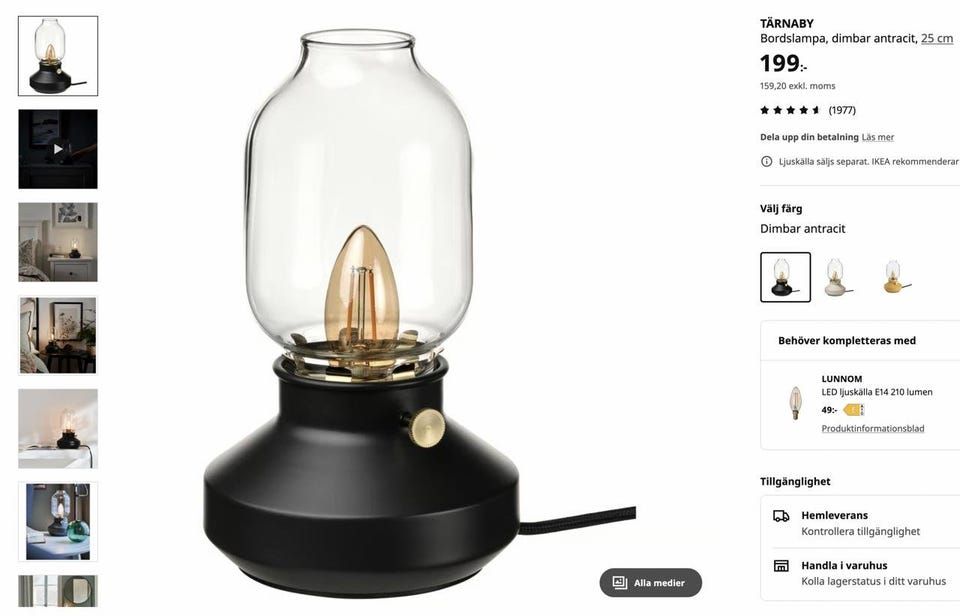The width and height of the screenshot is (960, 616).
Task: Open the Läs mer payment link
Action: pos(877,137)
